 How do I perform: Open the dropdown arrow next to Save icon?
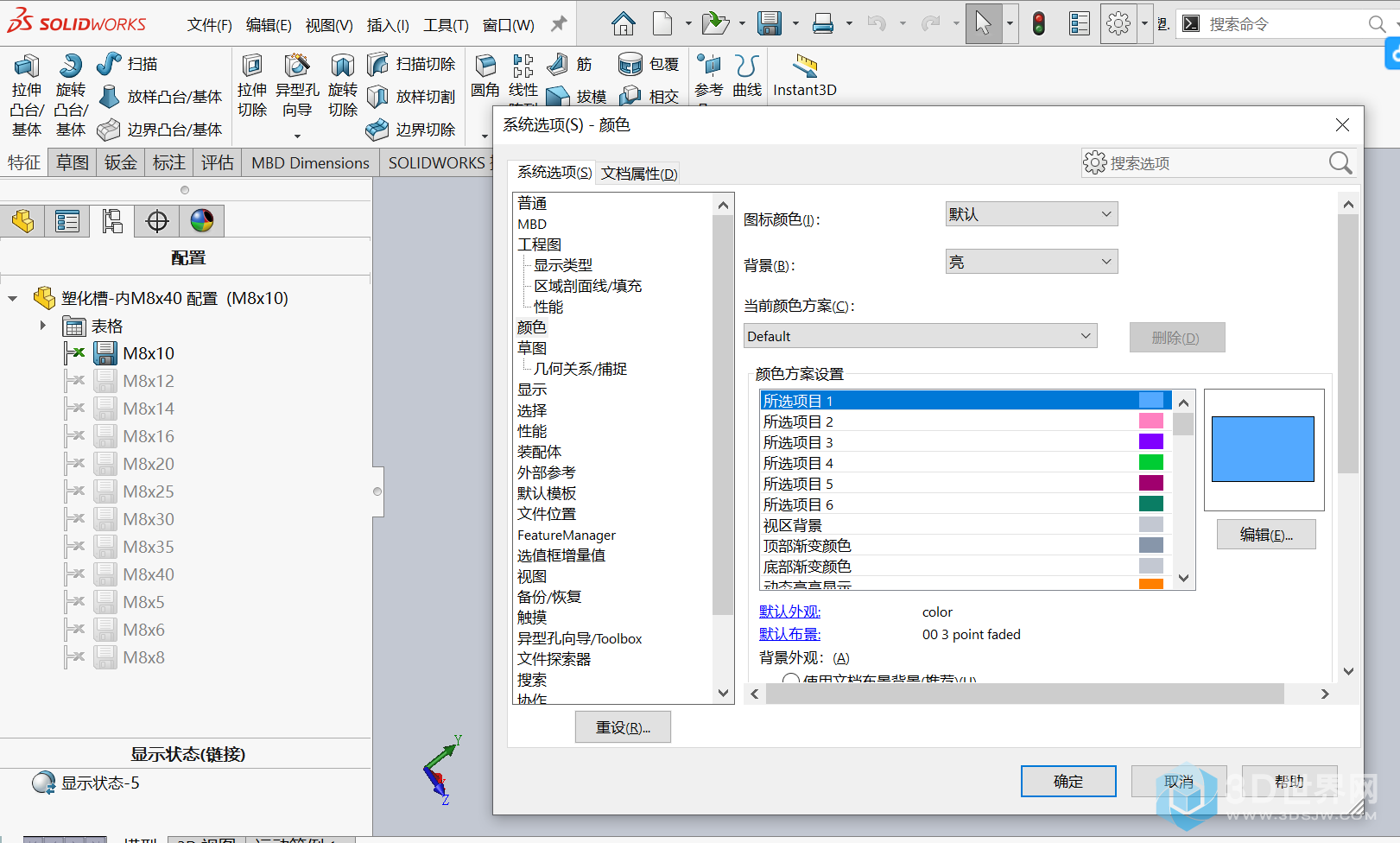(795, 23)
